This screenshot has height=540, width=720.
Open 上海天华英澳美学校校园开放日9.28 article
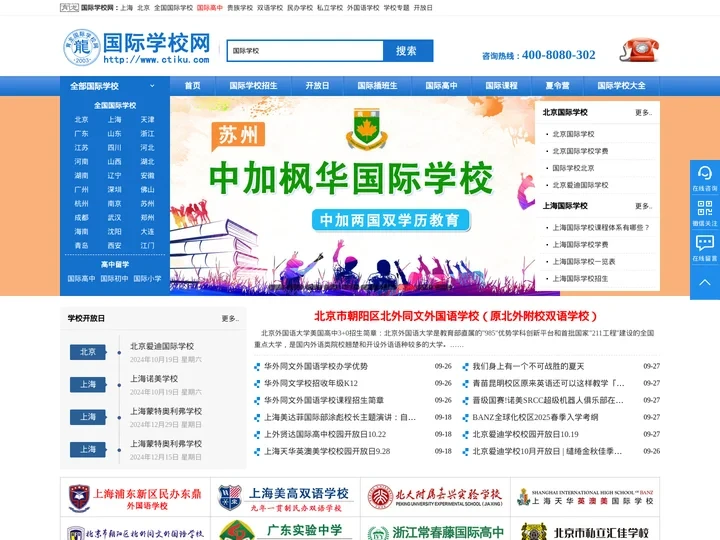(327, 451)
